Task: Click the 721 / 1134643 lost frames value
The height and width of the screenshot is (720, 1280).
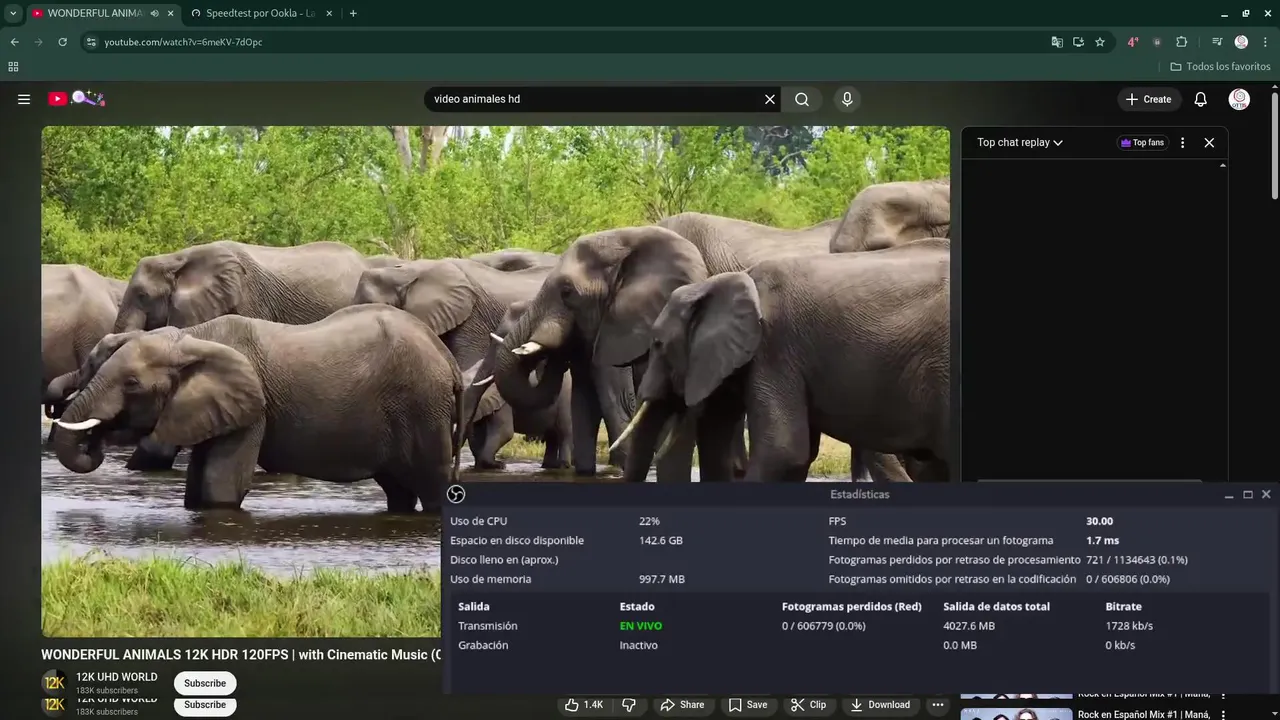Action: 1137,560
